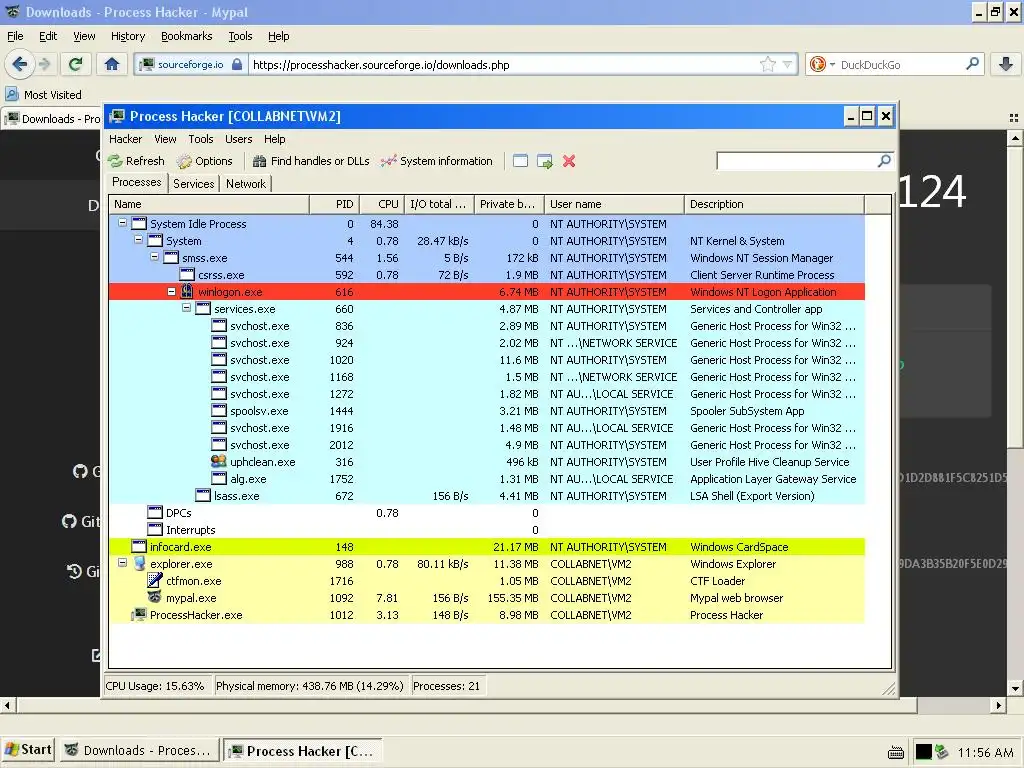The height and width of the screenshot is (768, 1024).
Task: Open the Users menu
Action: [x=238, y=139]
